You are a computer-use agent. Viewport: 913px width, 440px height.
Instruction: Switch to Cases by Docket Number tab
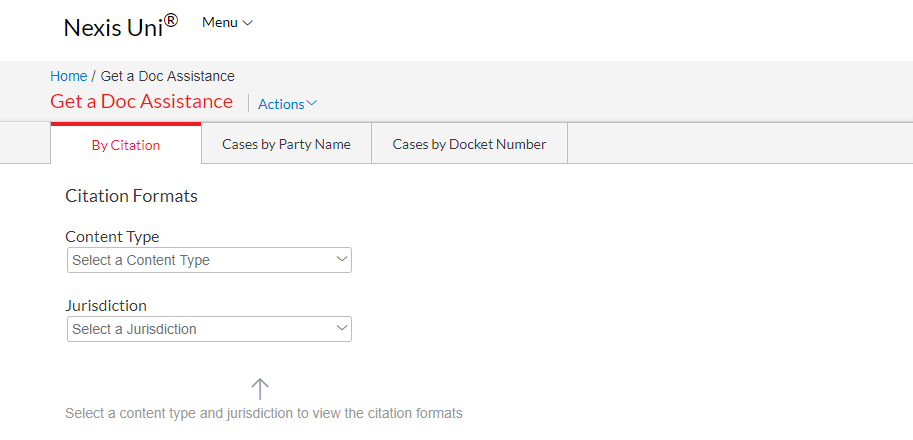[469, 144]
